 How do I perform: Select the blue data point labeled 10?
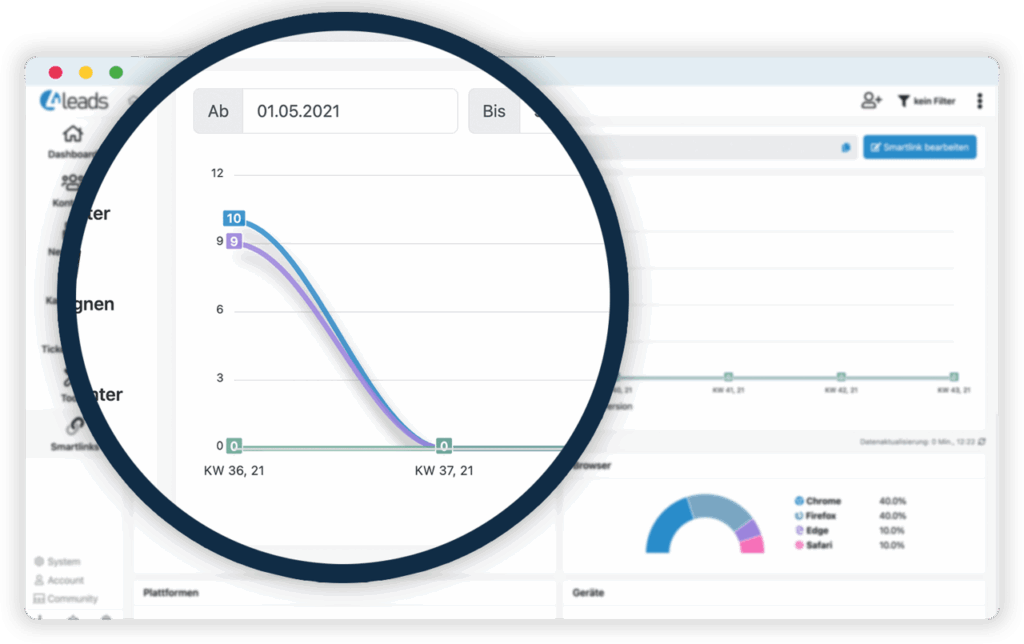pos(234,218)
